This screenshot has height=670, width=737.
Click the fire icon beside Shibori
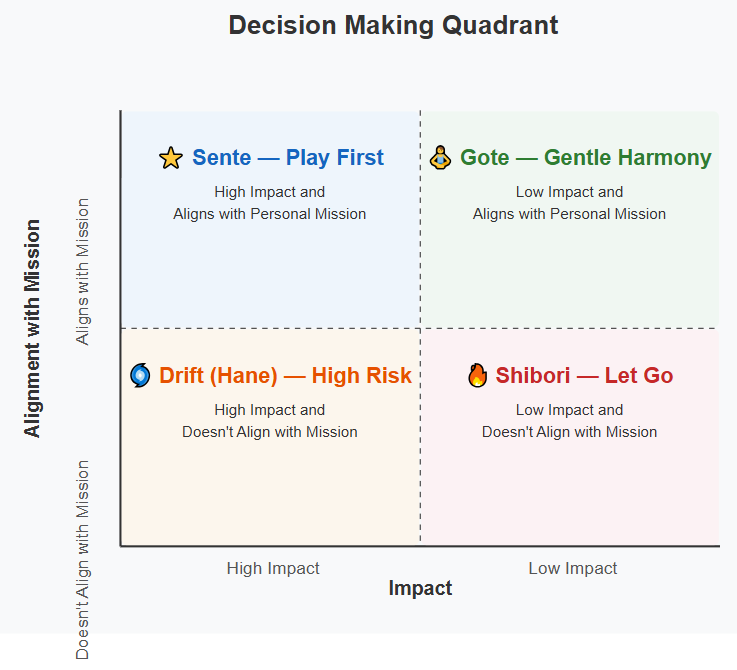point(477,376)
